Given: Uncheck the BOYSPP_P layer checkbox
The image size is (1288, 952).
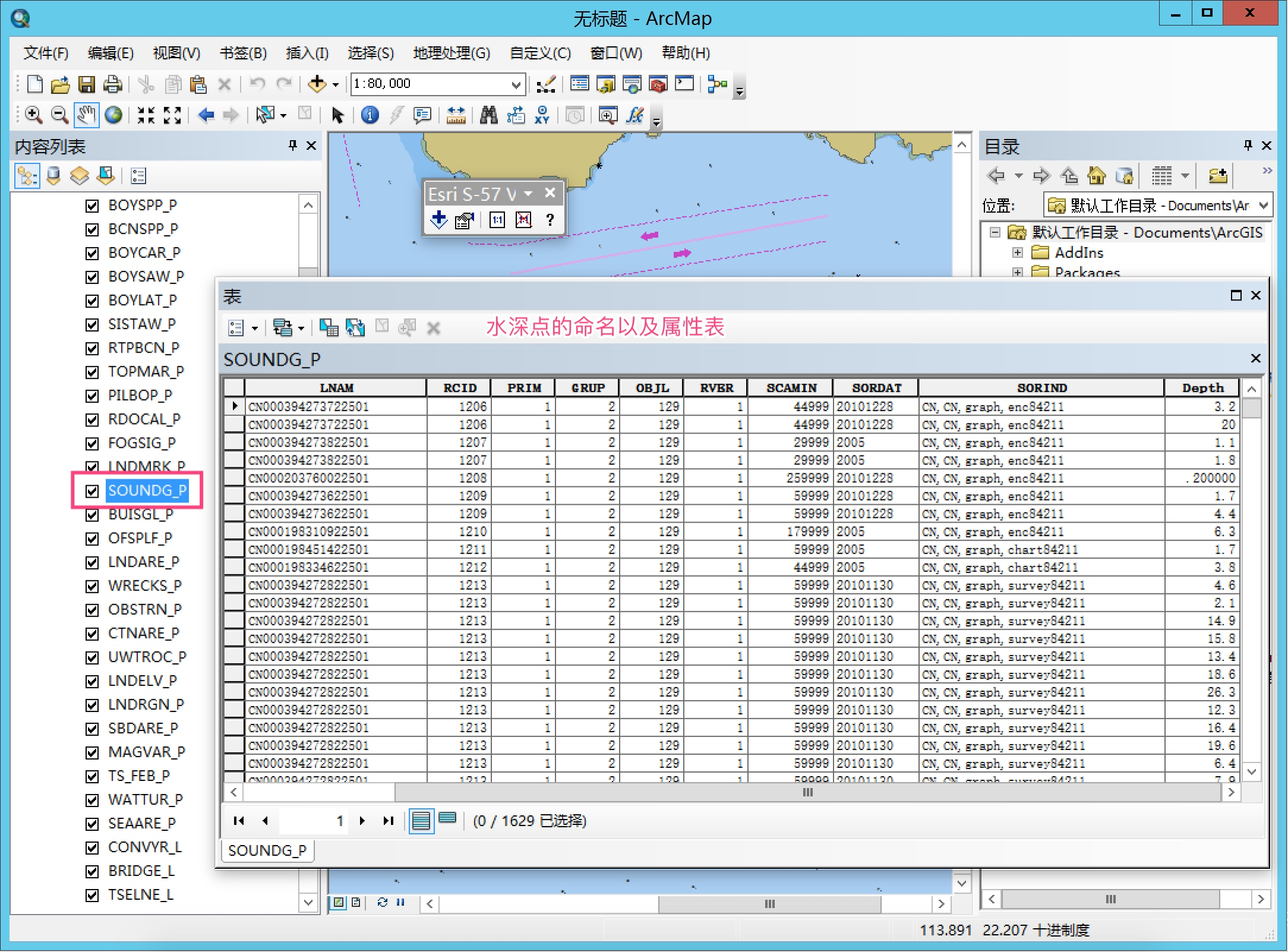Looking at the screenshot, I should click(x=92, y=205).
